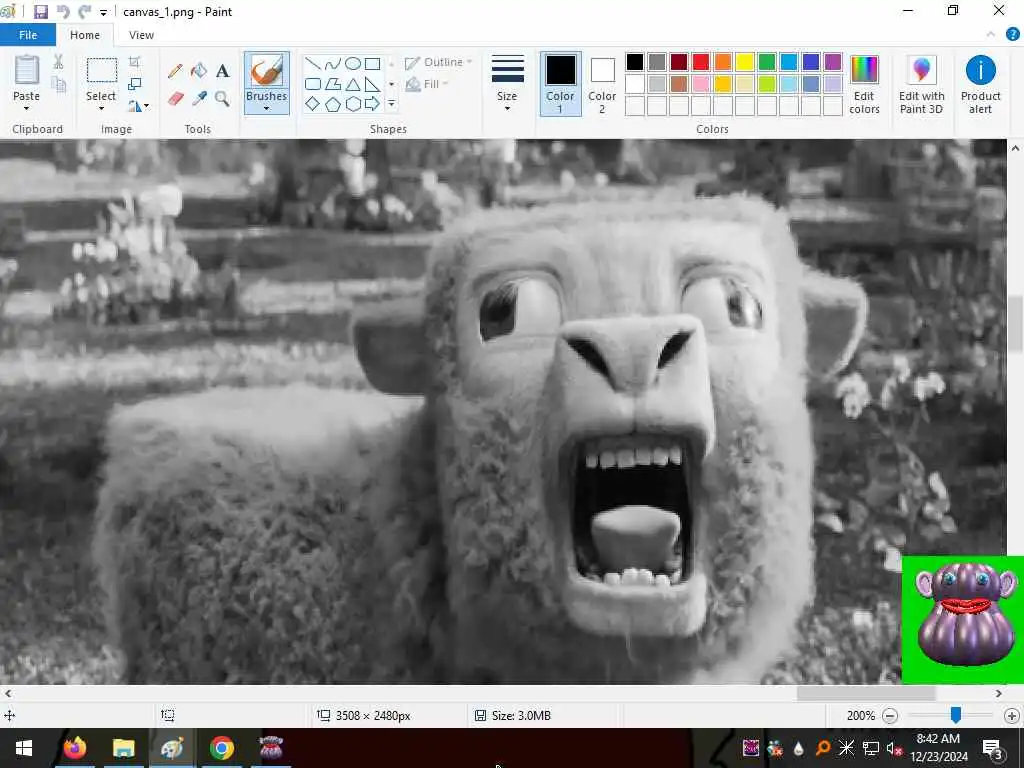This screenshot has height=768, width=1024.
Task: Click the Product alert button
Action: tap(980, 85)
